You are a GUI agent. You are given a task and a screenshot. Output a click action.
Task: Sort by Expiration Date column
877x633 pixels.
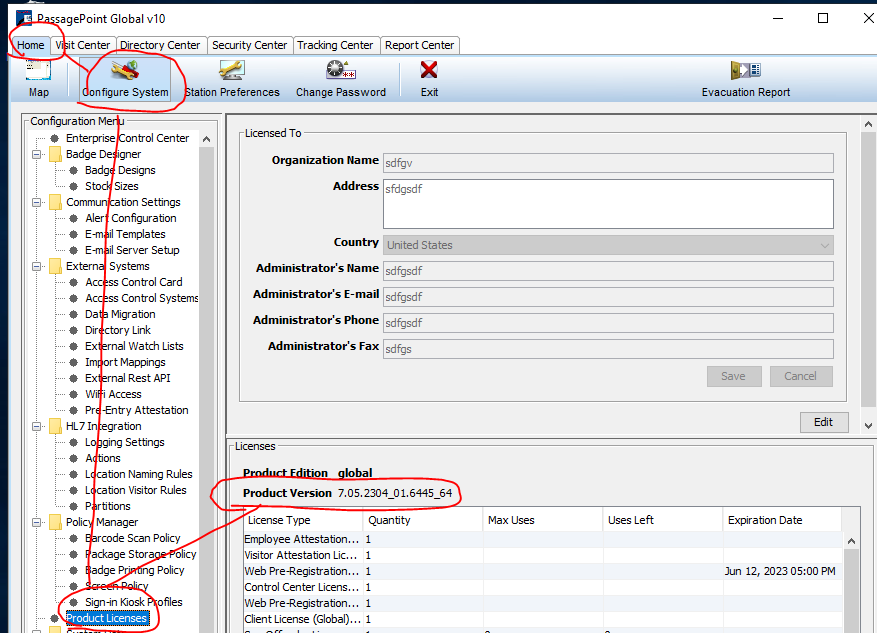pos(782,520)
